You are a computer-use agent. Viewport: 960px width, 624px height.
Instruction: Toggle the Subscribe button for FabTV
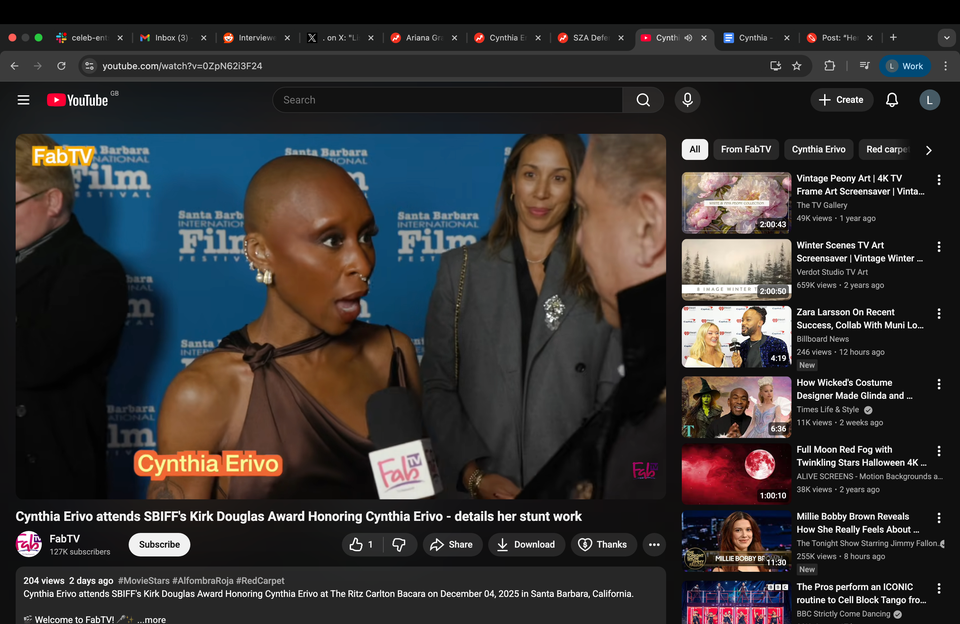(158, 544)
